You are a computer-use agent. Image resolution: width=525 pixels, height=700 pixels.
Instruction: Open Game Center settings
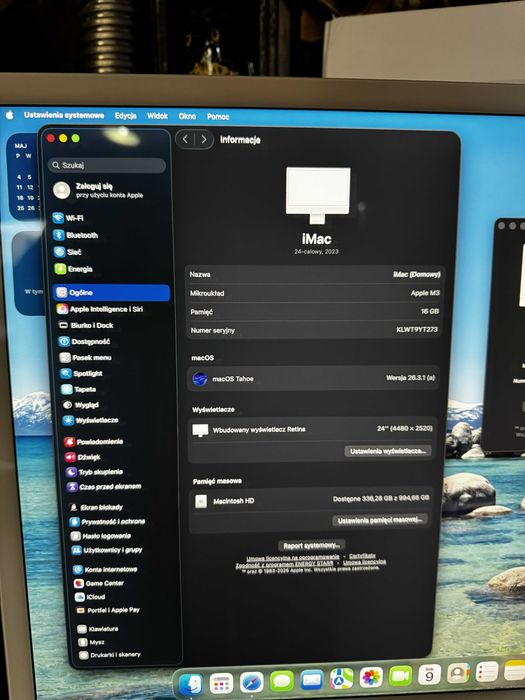point(99,583)
